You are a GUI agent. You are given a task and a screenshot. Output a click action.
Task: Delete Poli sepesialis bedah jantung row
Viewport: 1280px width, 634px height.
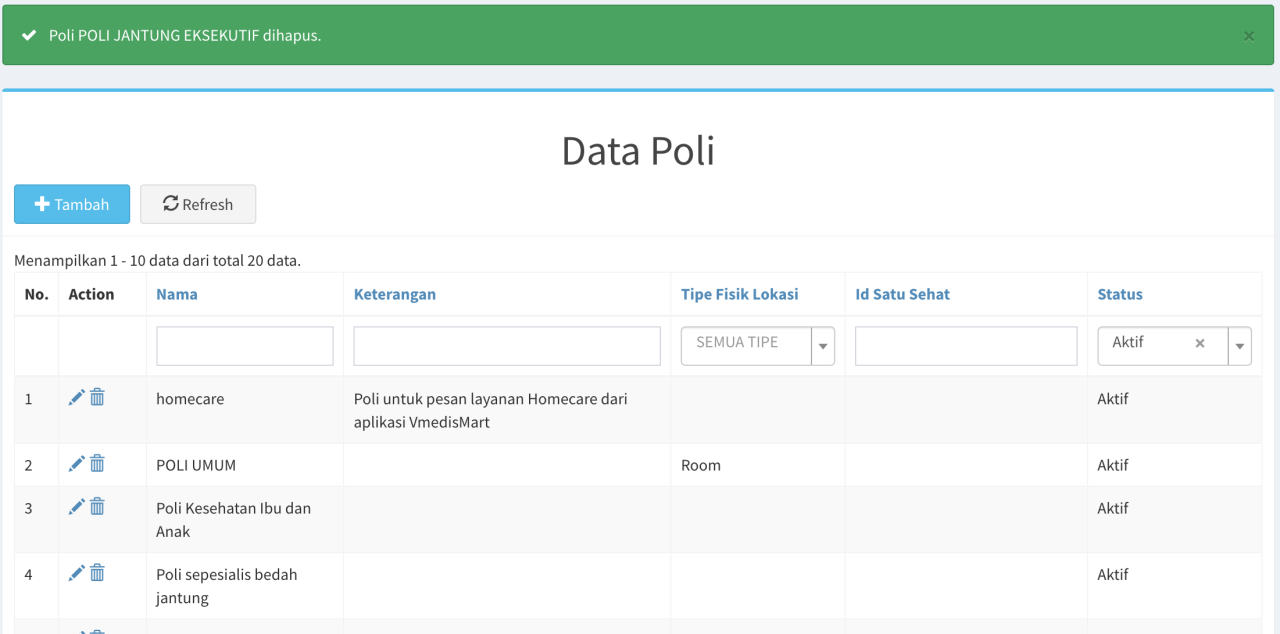97,573
